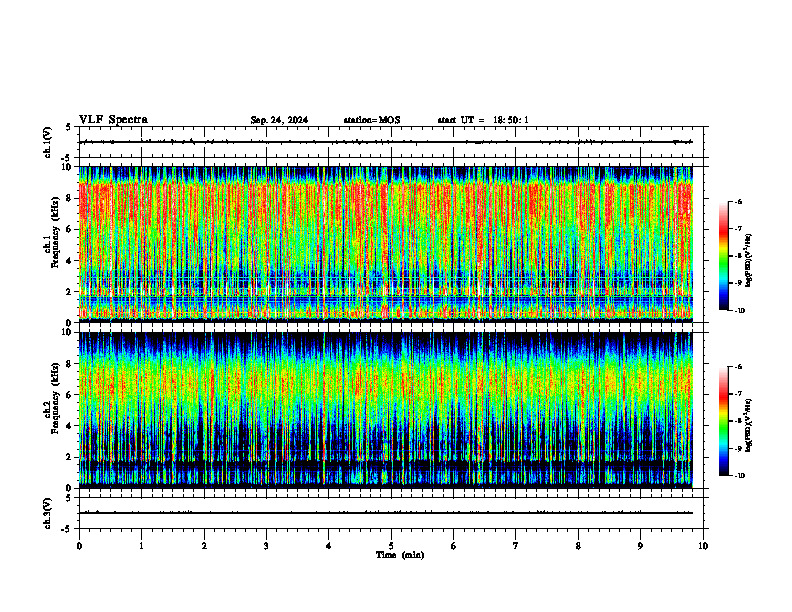Click the "-6" value on ch.1 colorbar
Image resolution: width=792 pixels, height=612 pixels.
pyautogui.click(x=738, y=201)
